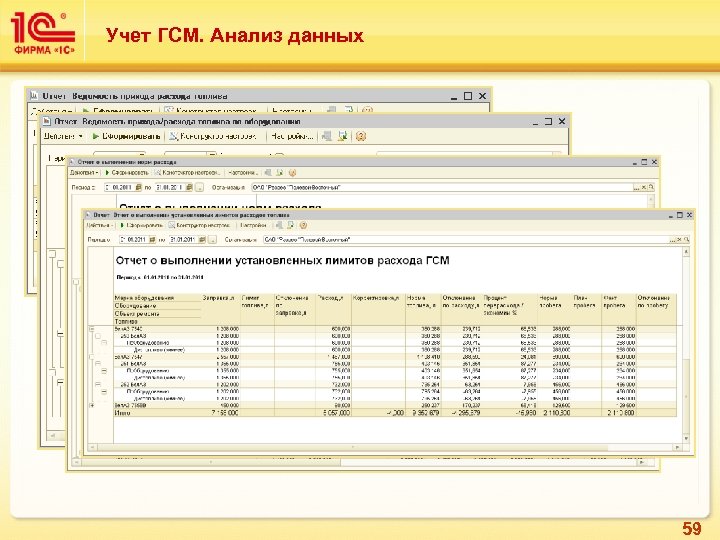This screenshot has height=540, width=720.
Task: Open Настройки in equipment fuel statement window
Action: [x=292, y=136]
